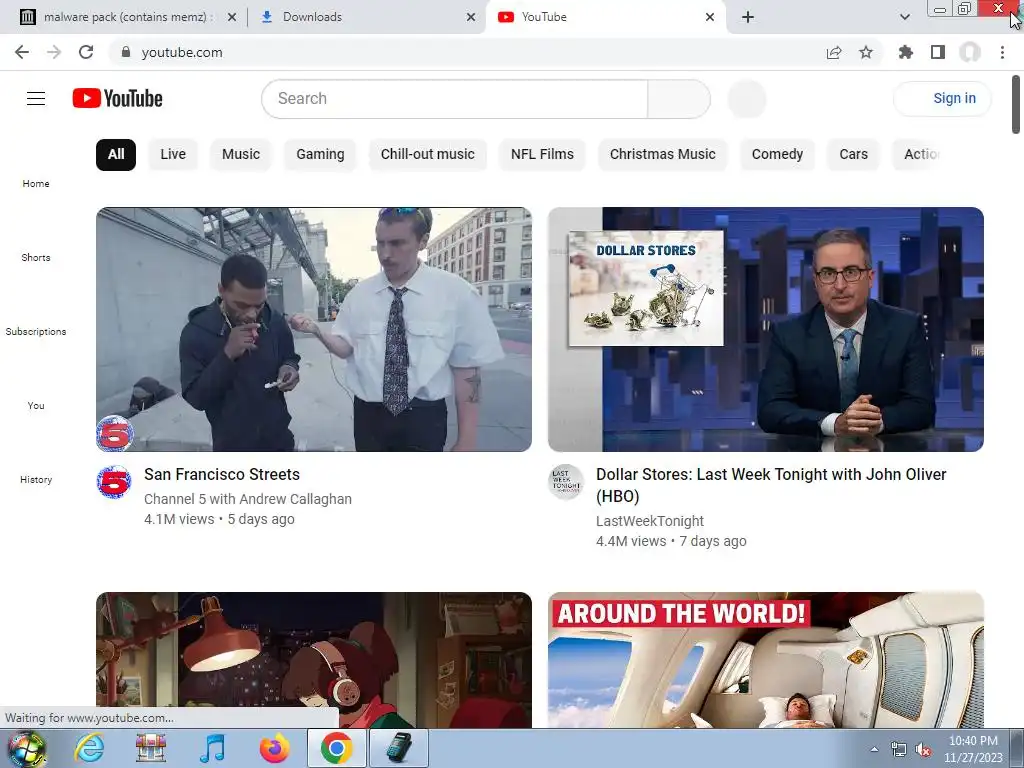Select the NFL Films chip
Viewport: 1024px width, 768px height.
click(x=542, y=155)
